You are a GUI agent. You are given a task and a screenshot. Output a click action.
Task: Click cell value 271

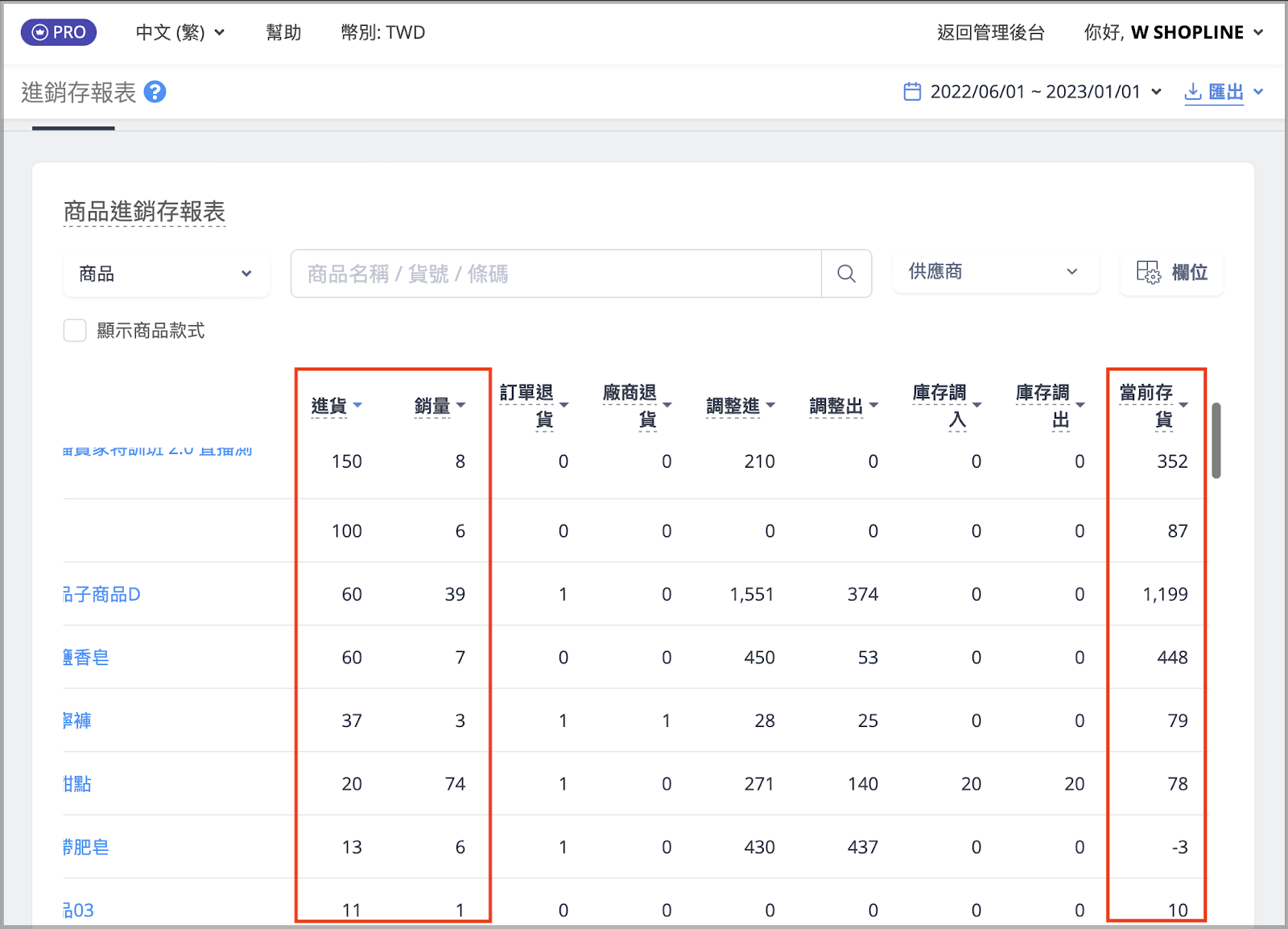(x=759, y=783)
